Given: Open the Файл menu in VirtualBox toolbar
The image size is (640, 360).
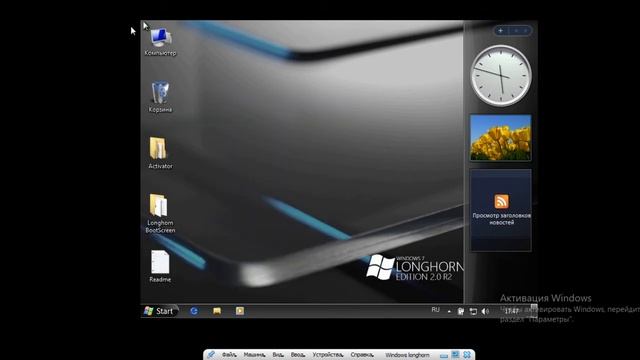Looking at the screenshot, I should click(x=229, y=355).
